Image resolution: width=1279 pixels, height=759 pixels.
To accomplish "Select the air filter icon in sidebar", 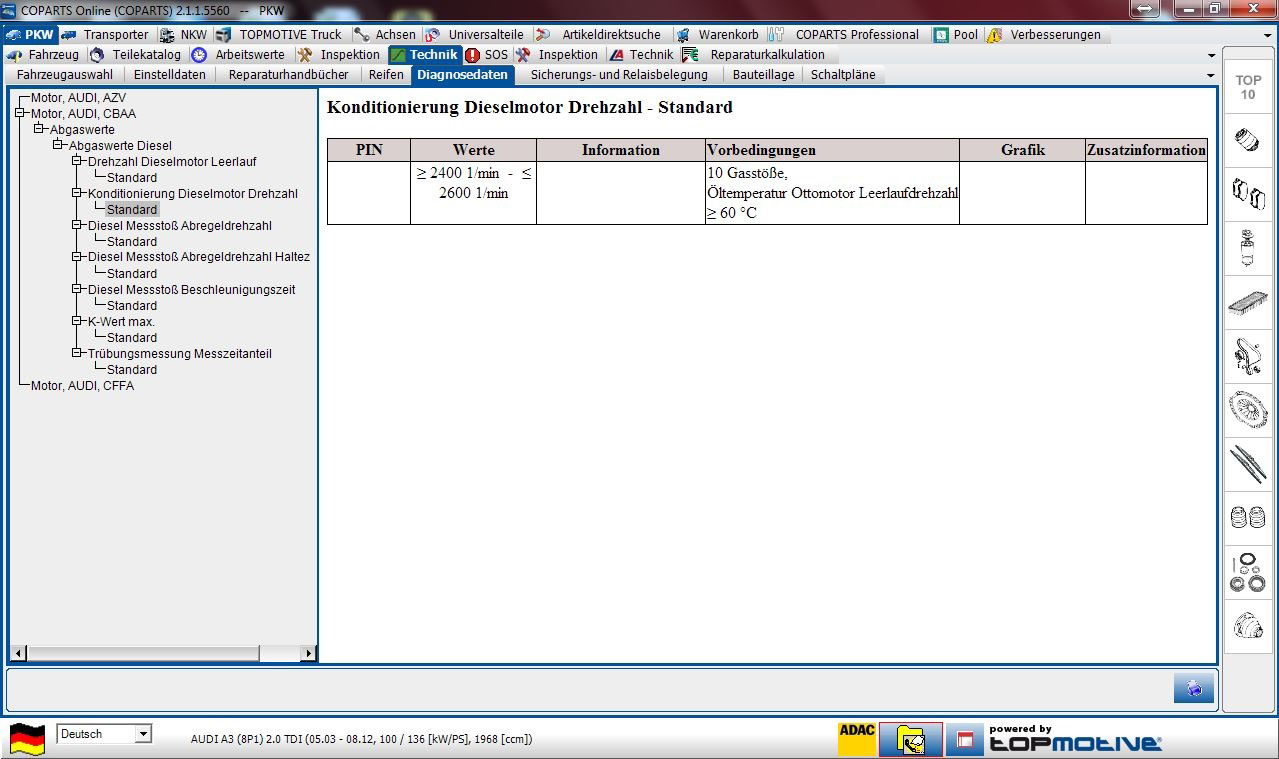I will (x=1247, y=301).
